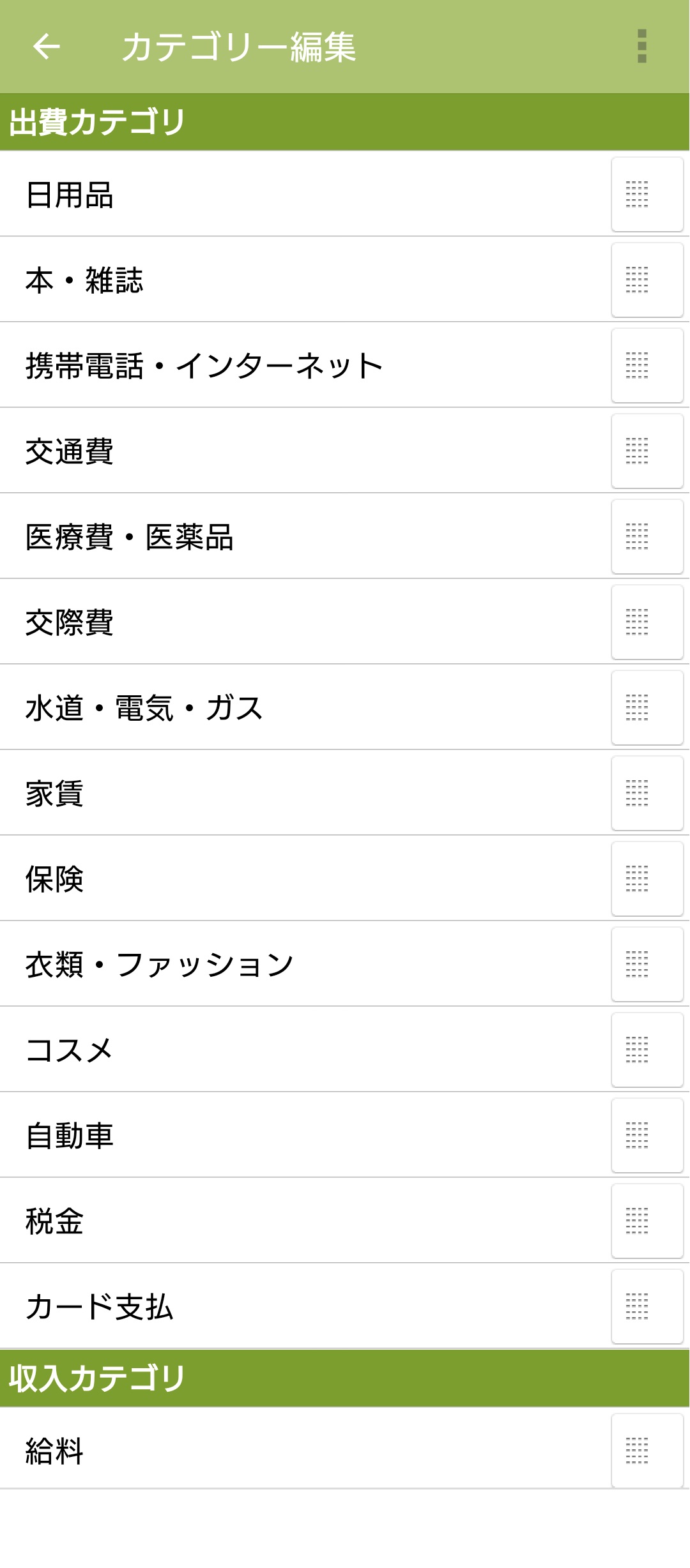Tap the reorder grip for 給料
Image resolution: width=690 pixels, height=1568 pixels.
pyautogui.click(x=647, y=1451)
